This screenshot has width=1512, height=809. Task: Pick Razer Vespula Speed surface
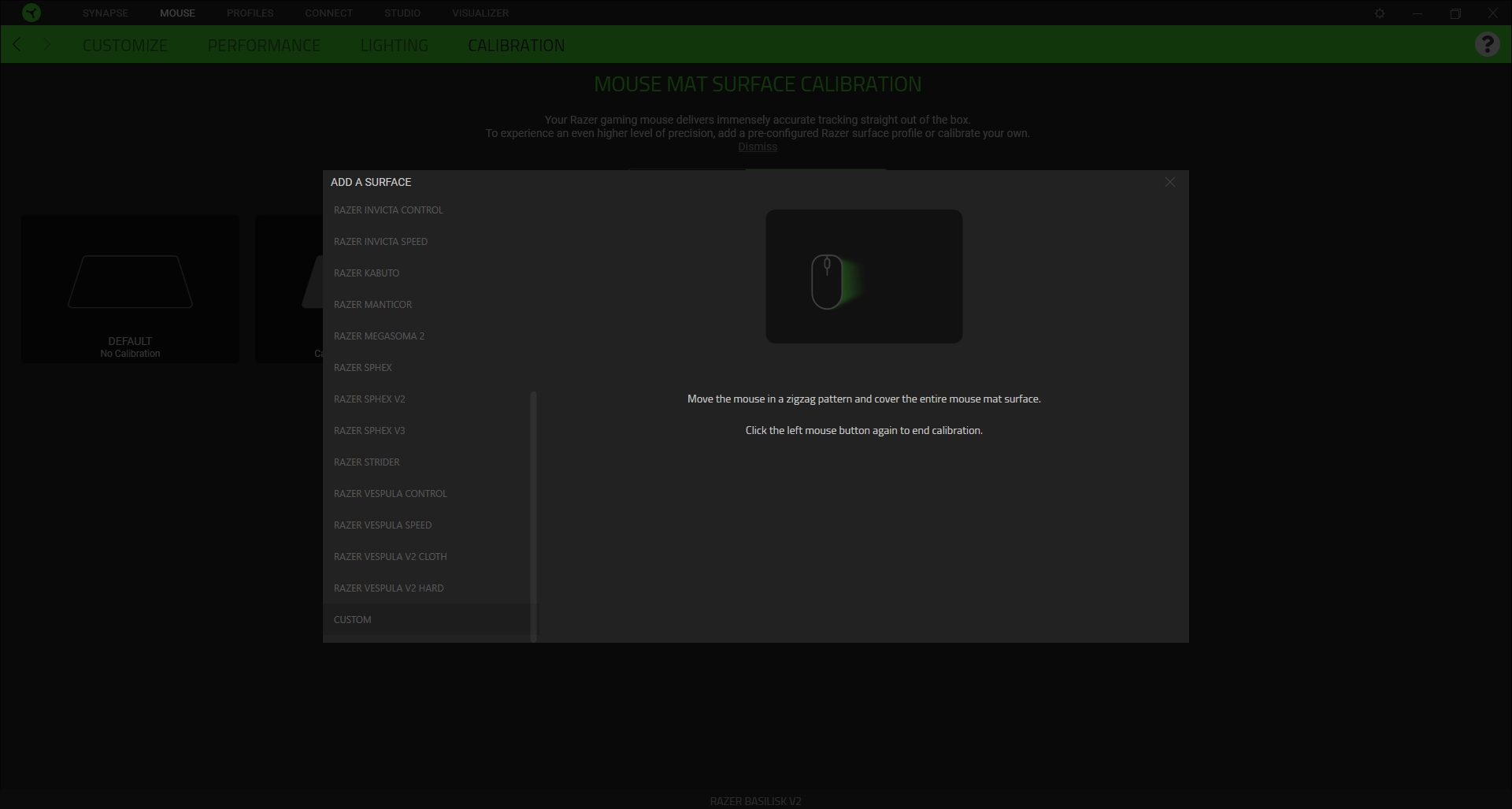point(427,525)
